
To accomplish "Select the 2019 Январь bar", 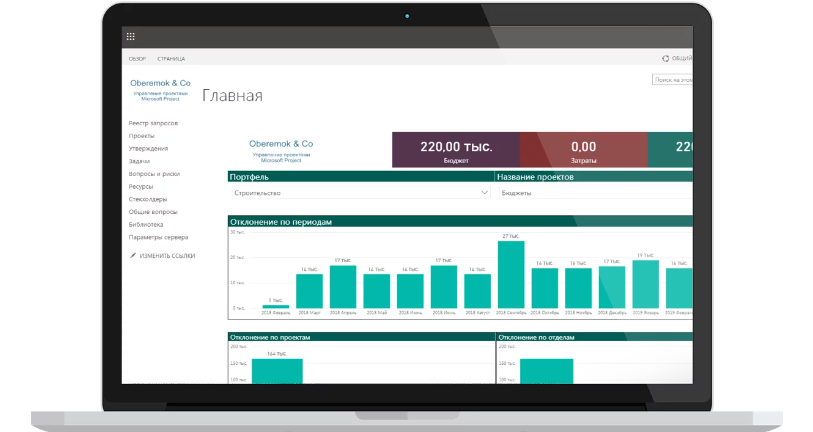I will point(646,285).
